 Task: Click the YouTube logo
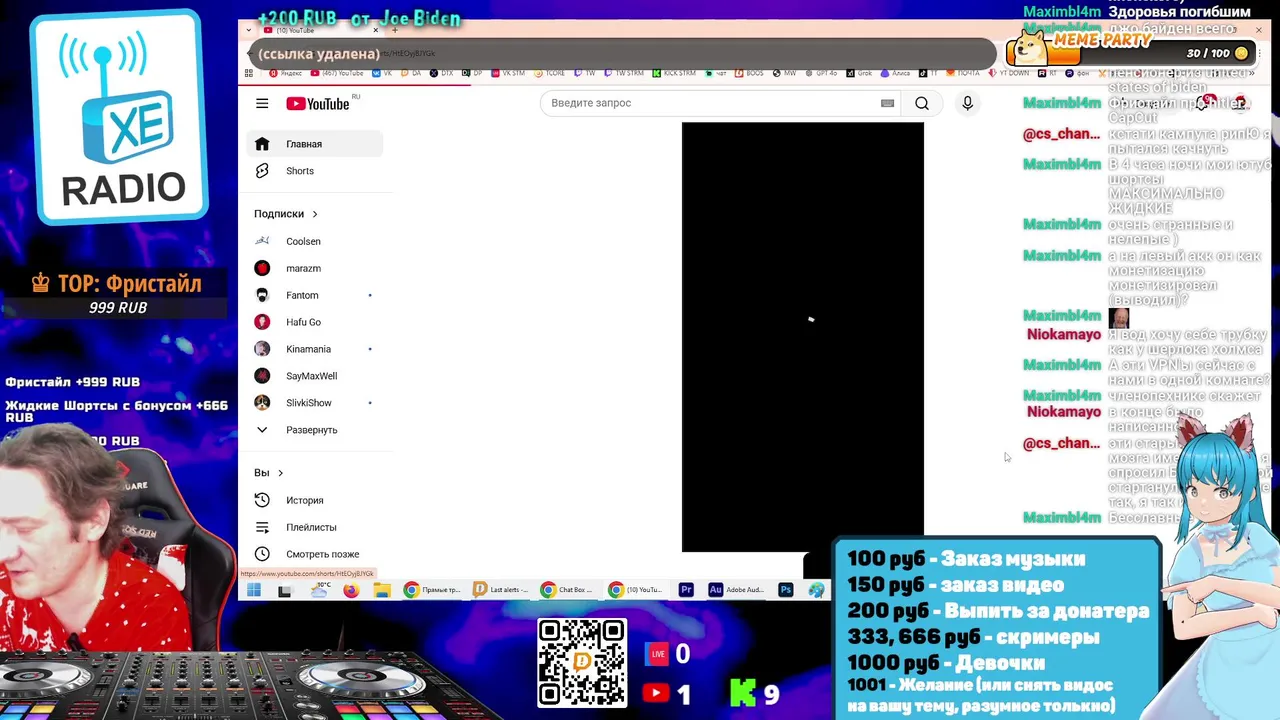tap(318, 104)
